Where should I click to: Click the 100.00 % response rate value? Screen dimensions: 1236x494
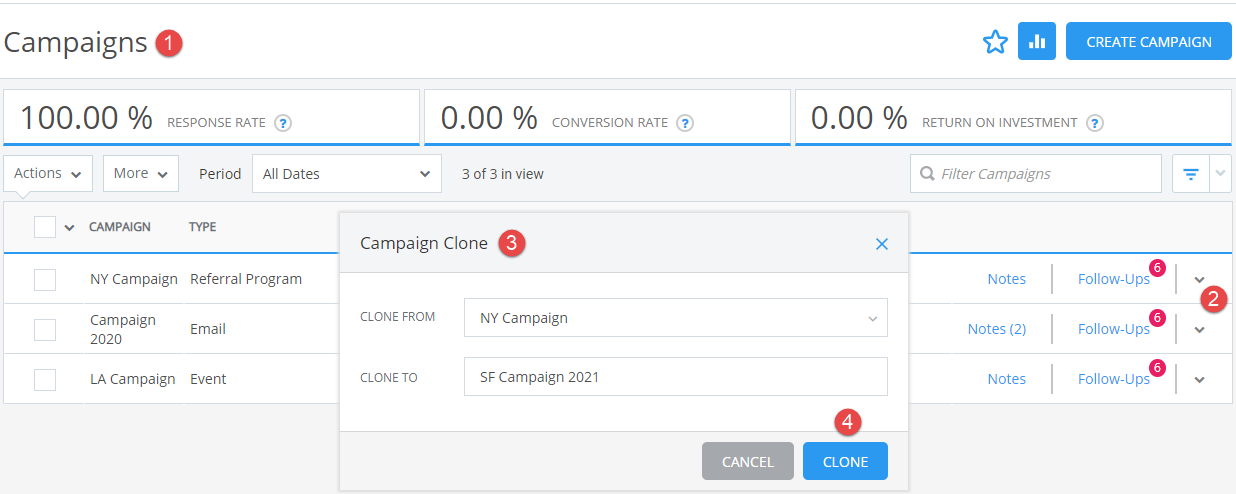coord(86,118)
